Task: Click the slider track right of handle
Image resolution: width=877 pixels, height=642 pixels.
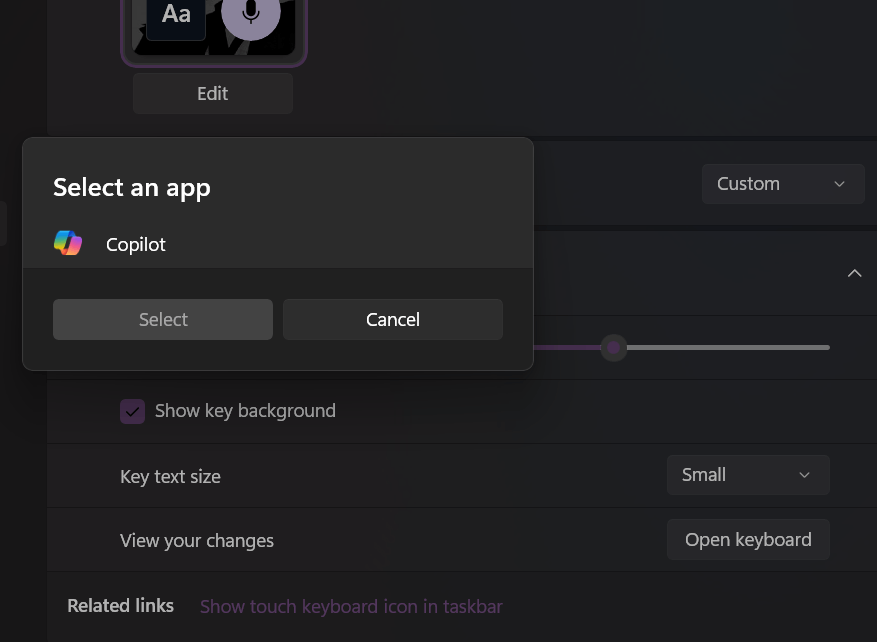Action: (728, 347)
